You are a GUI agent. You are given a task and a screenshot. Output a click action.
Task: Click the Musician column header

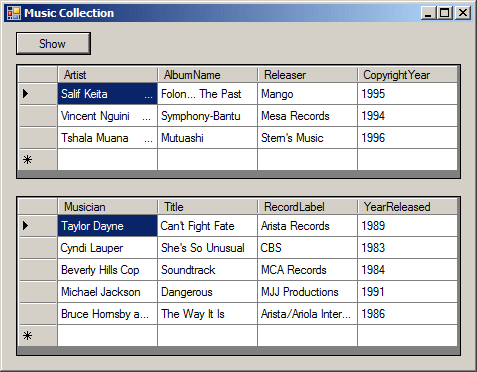(107, 207)
